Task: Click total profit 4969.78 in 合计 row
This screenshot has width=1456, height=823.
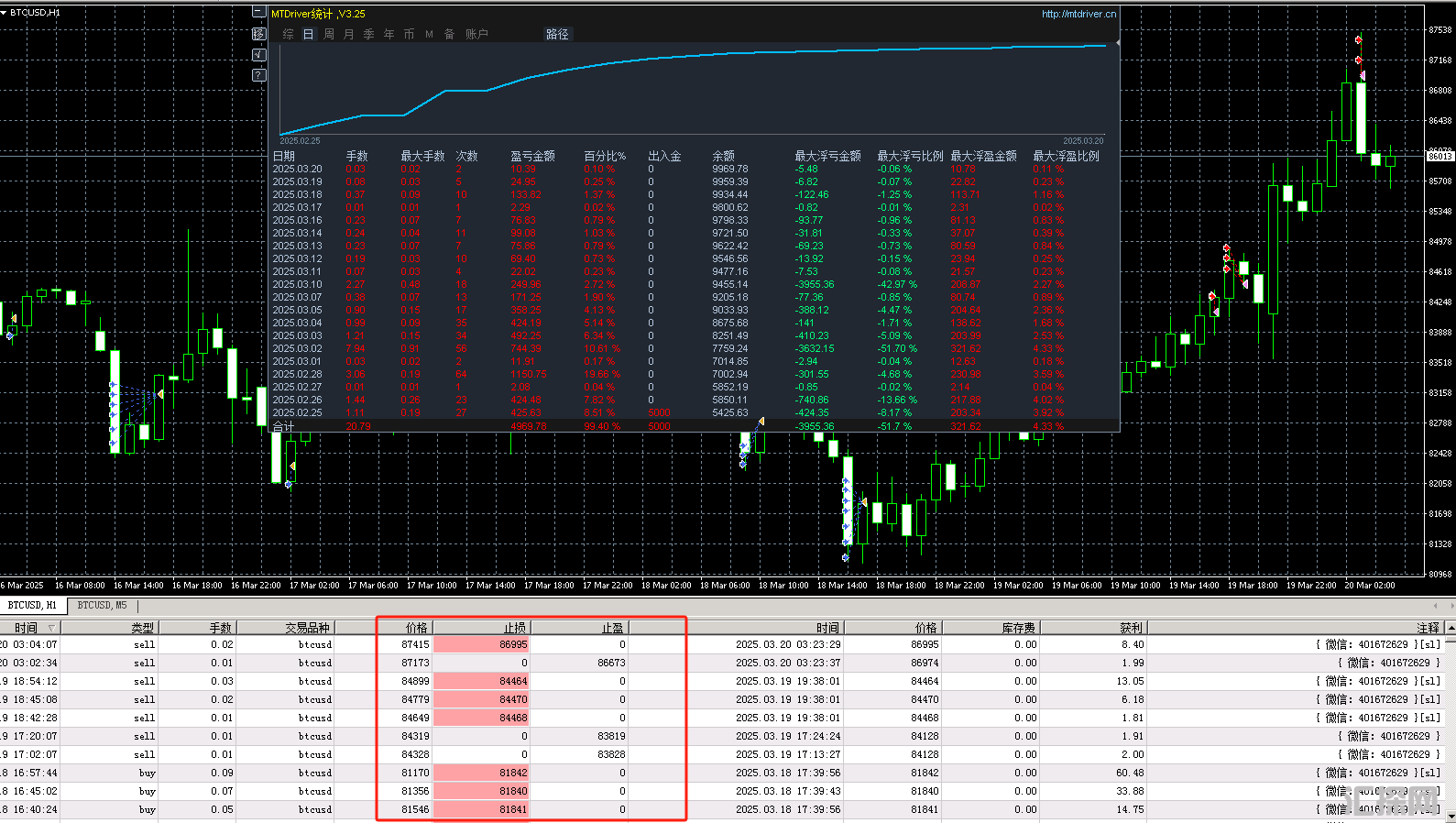Action: (529, 426)
